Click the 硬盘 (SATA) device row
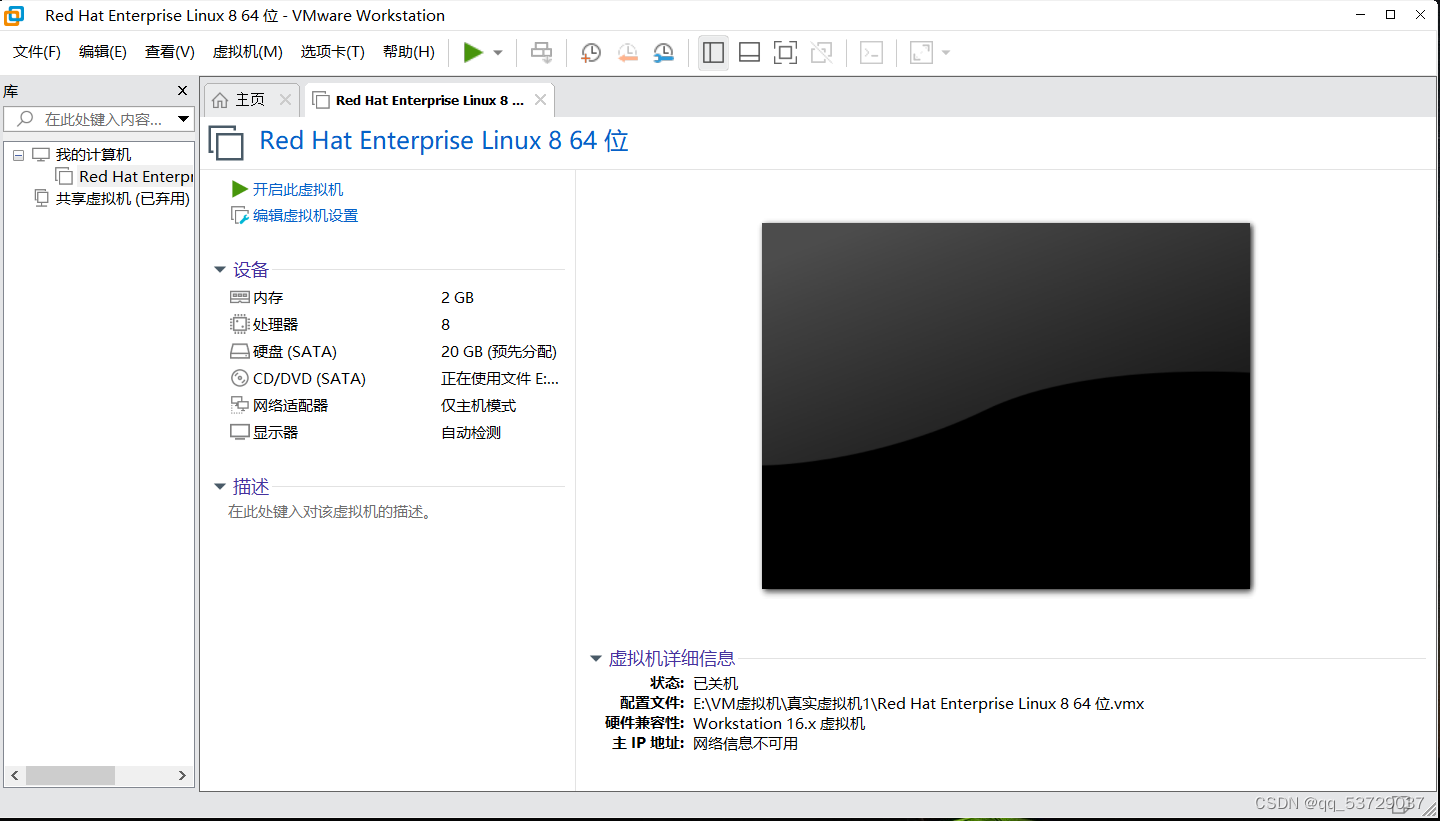This screenshot has height=821, width=1440. point(395,351)
